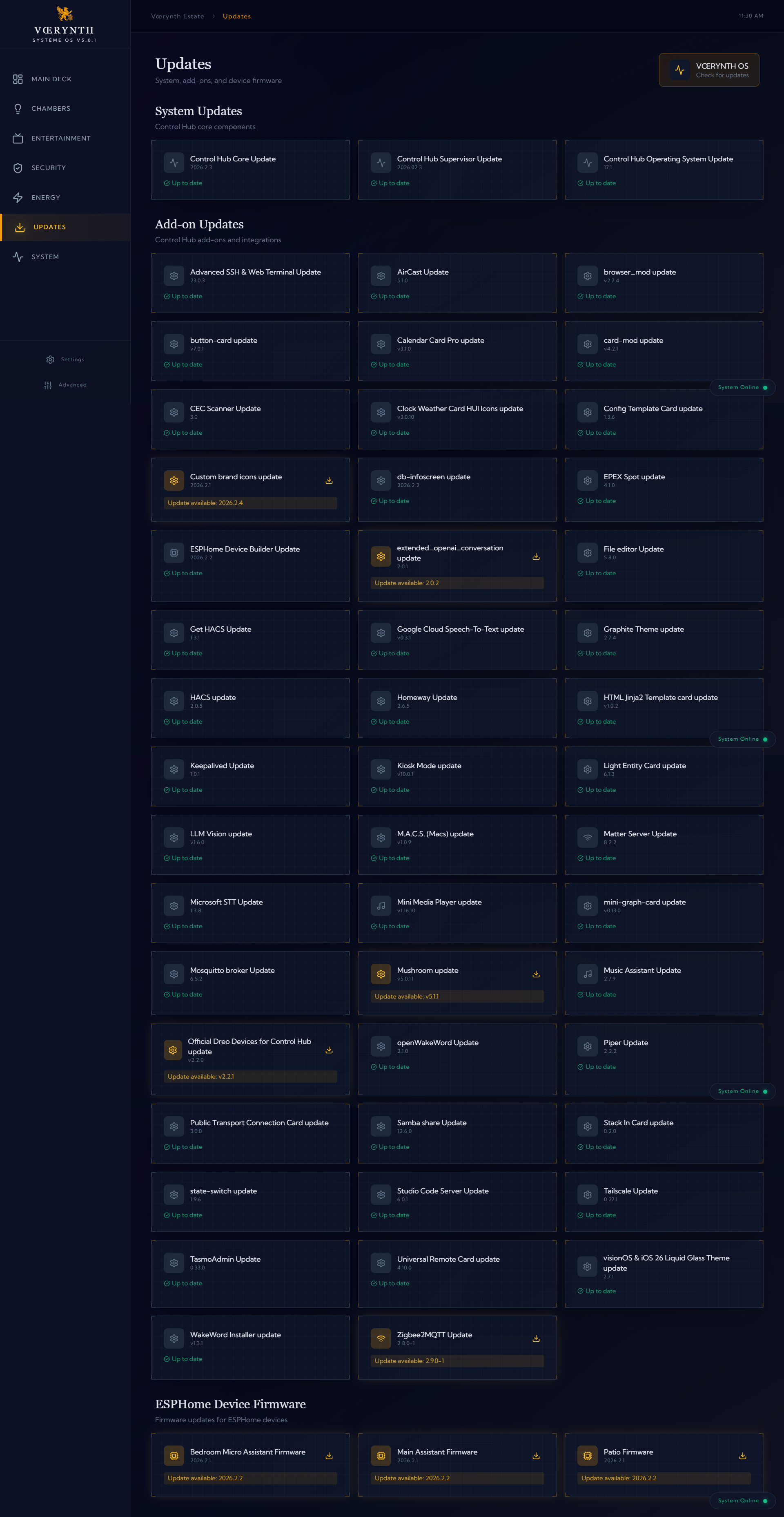
Task: Open Security via the shield icon
Action: tap(18, 167)
